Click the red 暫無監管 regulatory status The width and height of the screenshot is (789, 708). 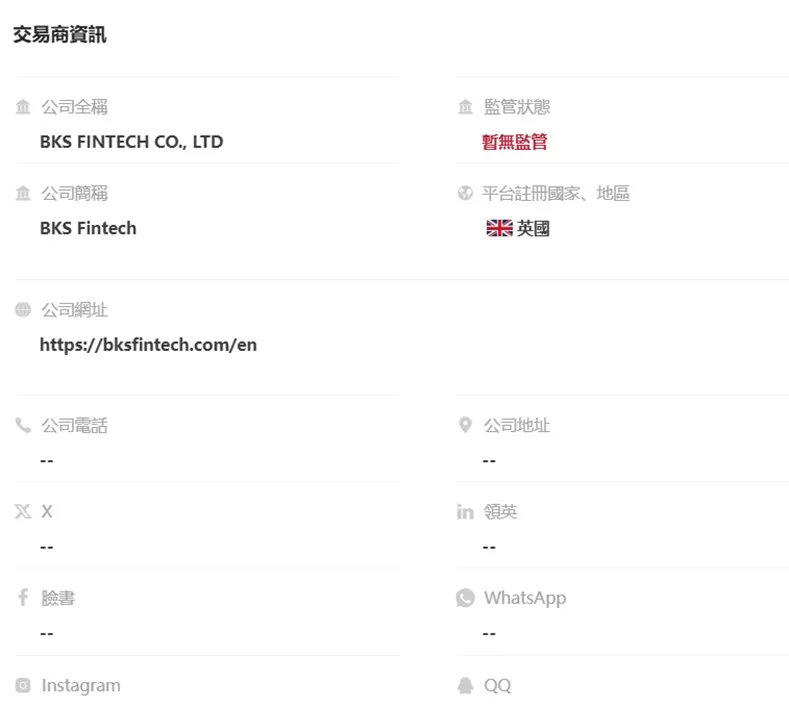point(515,142)
